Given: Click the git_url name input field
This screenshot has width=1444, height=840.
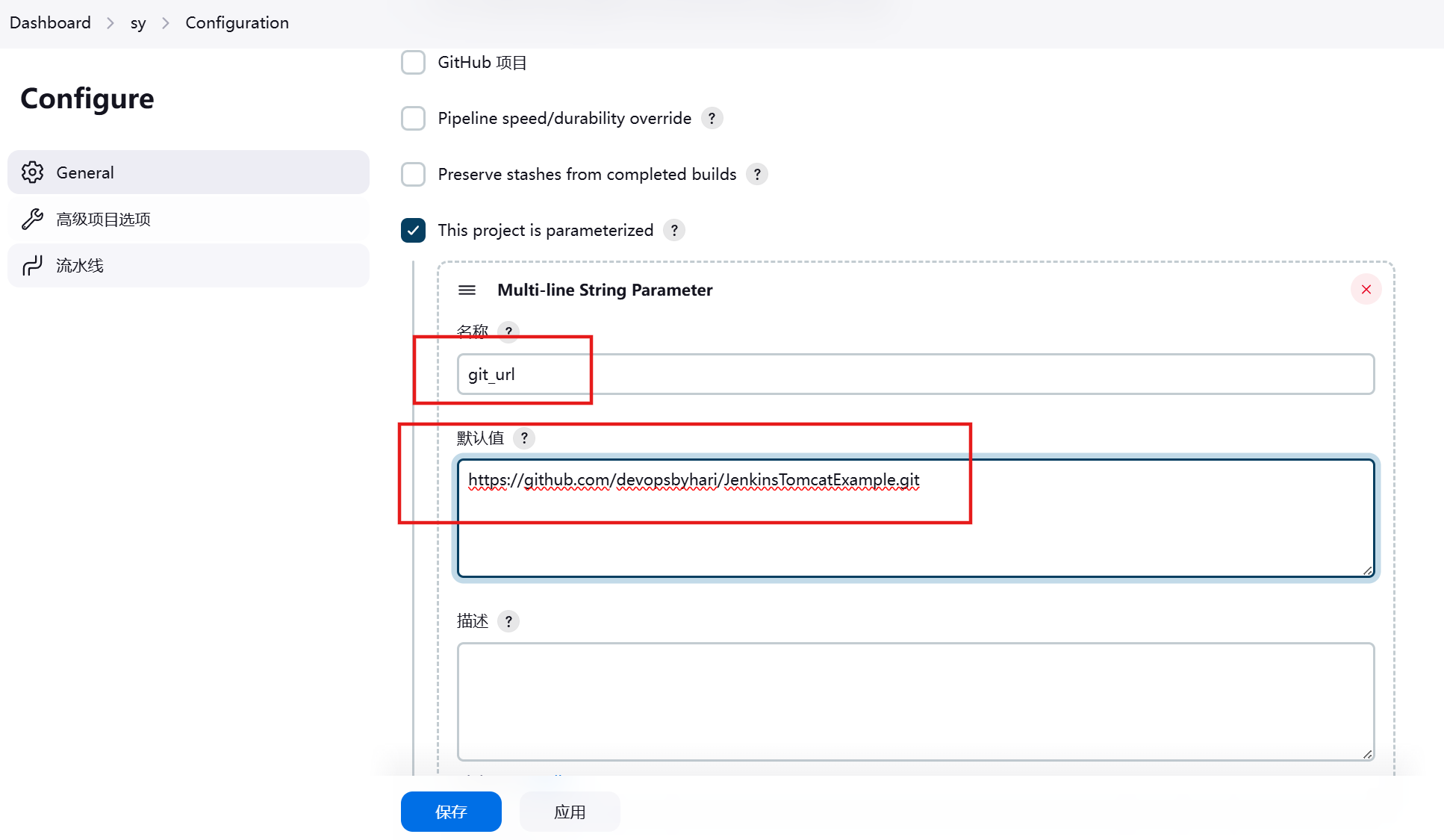Looking at the screenshot, I should [x=915, y=374].
